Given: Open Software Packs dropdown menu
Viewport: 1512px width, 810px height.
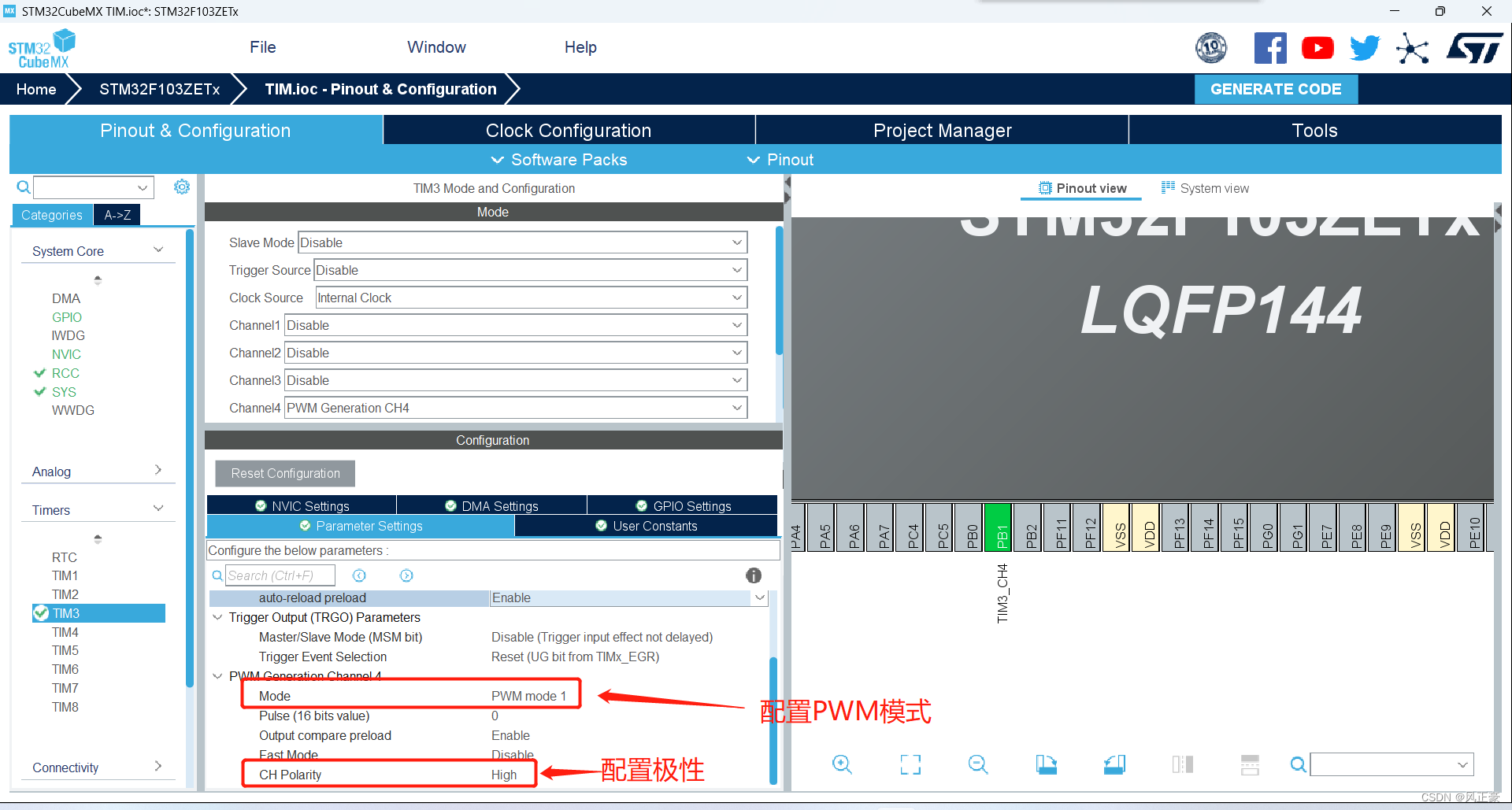Looking at the screenshot, I should pyautogui.click(x=559, y=160).
